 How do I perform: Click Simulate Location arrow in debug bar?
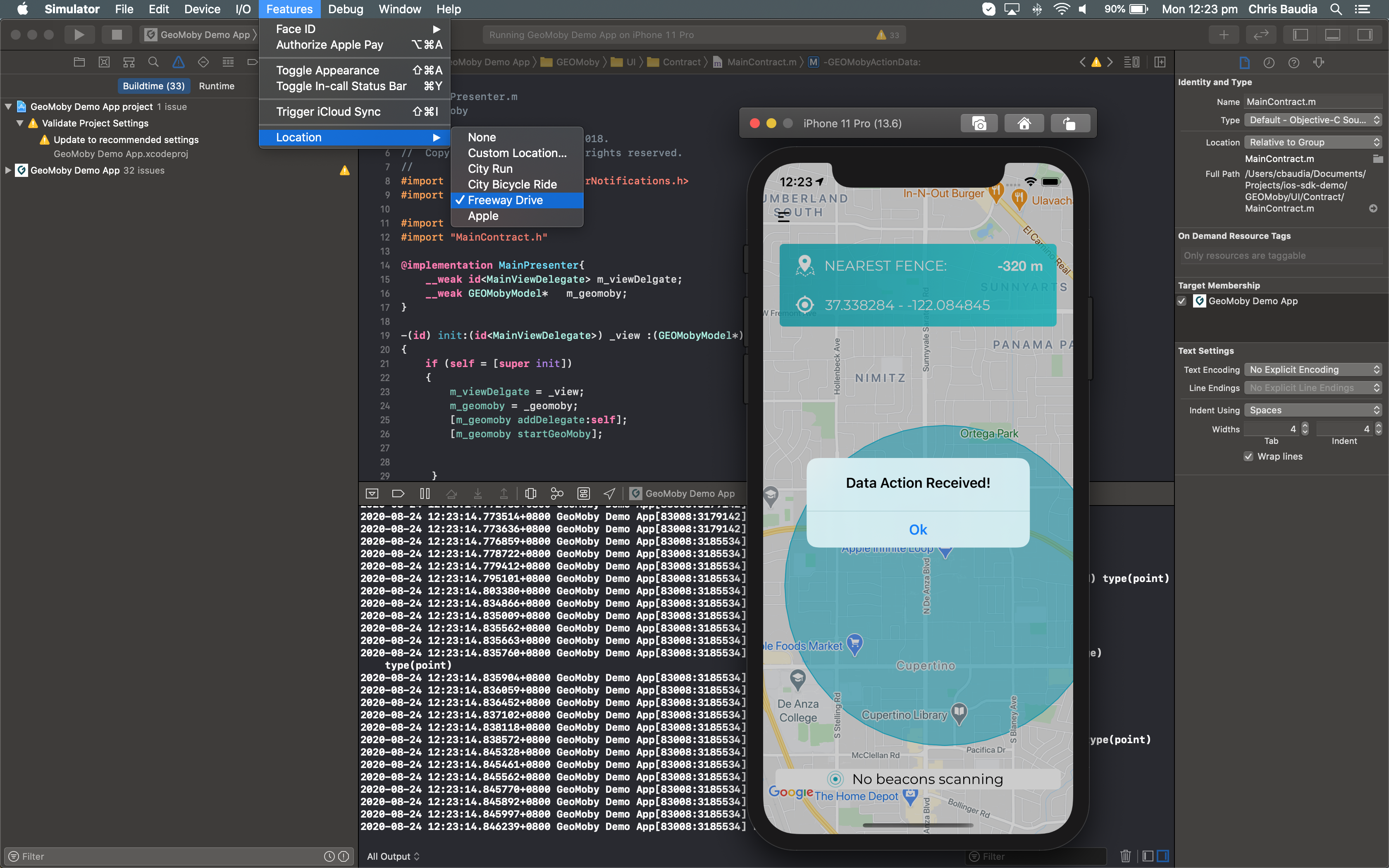610,493
